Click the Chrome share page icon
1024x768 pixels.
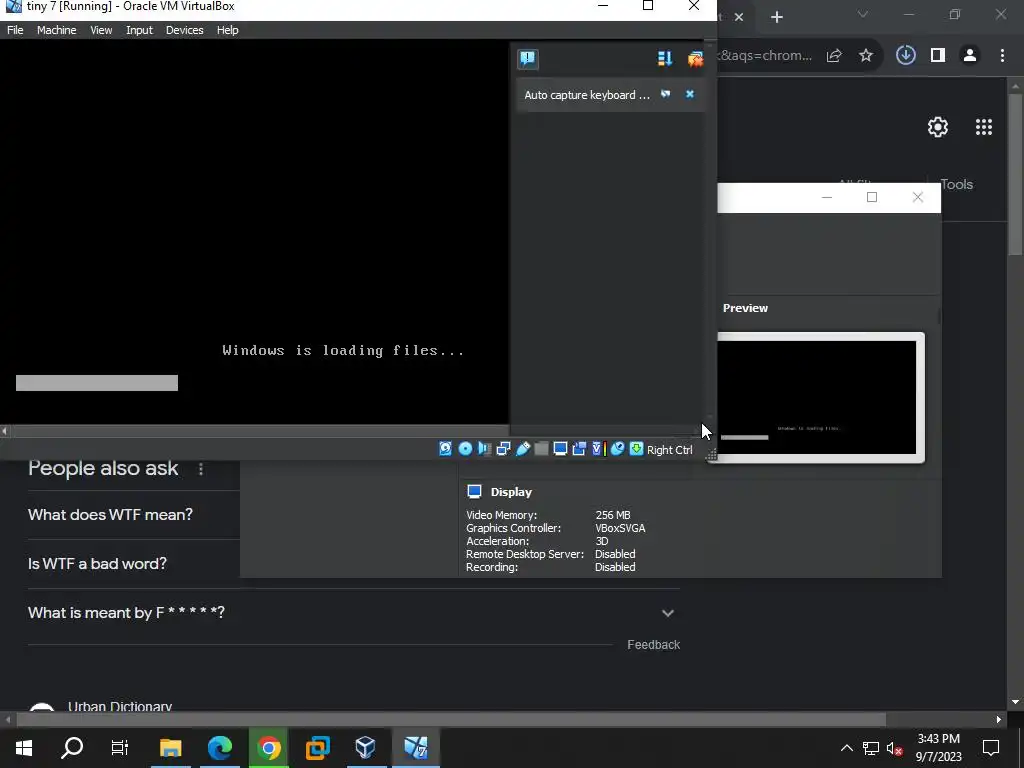click(834, 56)
